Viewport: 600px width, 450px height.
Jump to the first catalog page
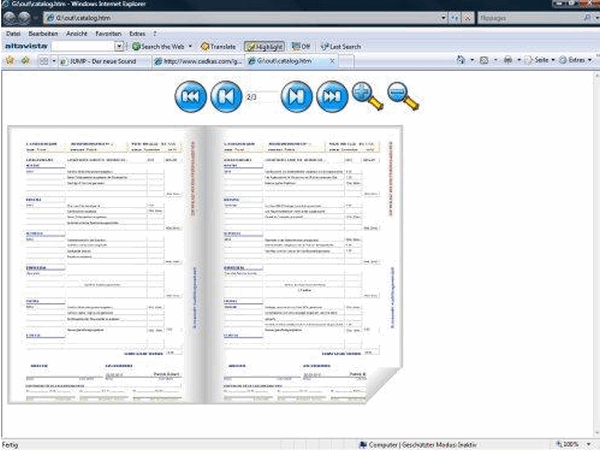190,97
